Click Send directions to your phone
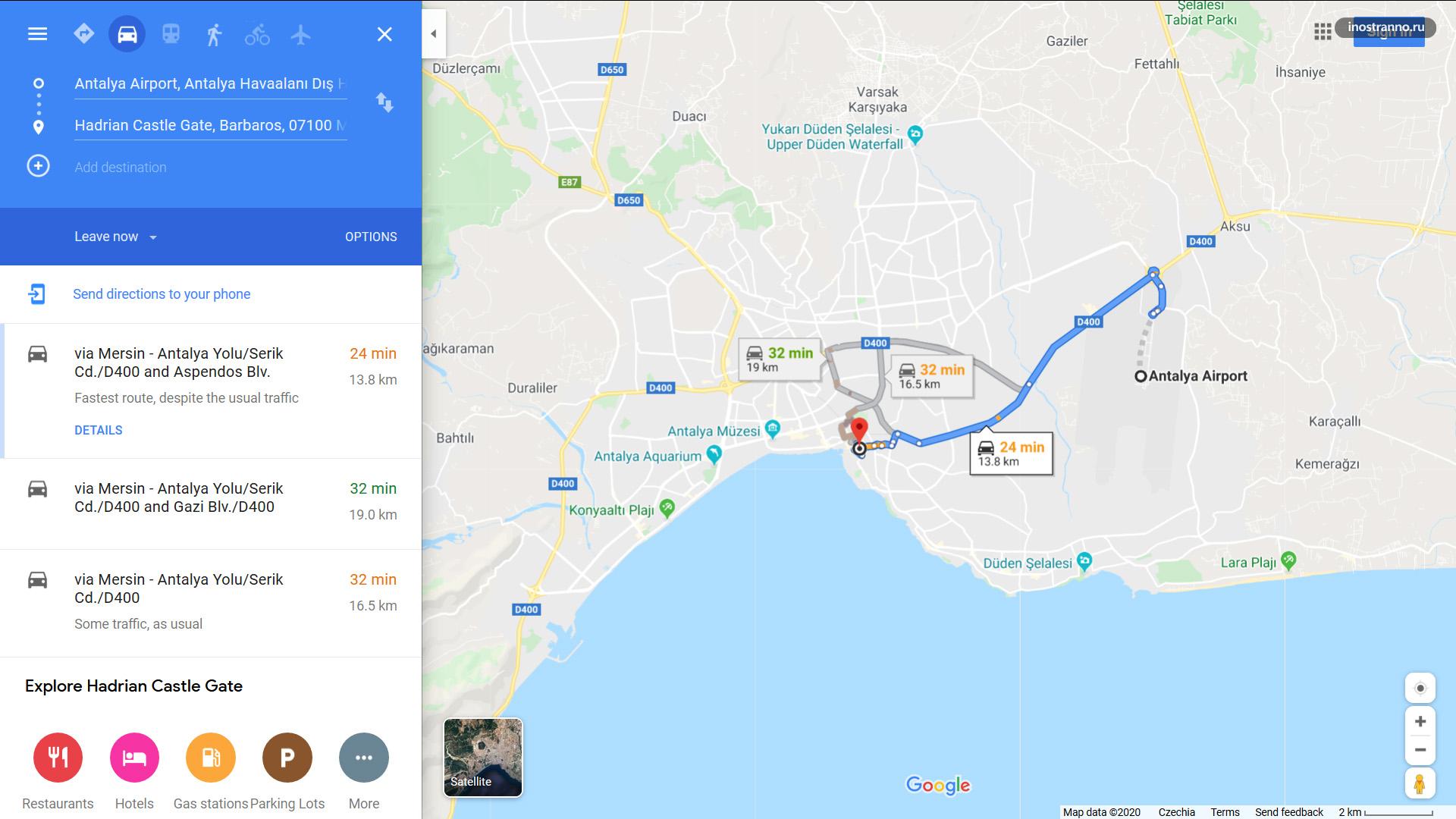The image size is (1456, 819). [162, 294]
